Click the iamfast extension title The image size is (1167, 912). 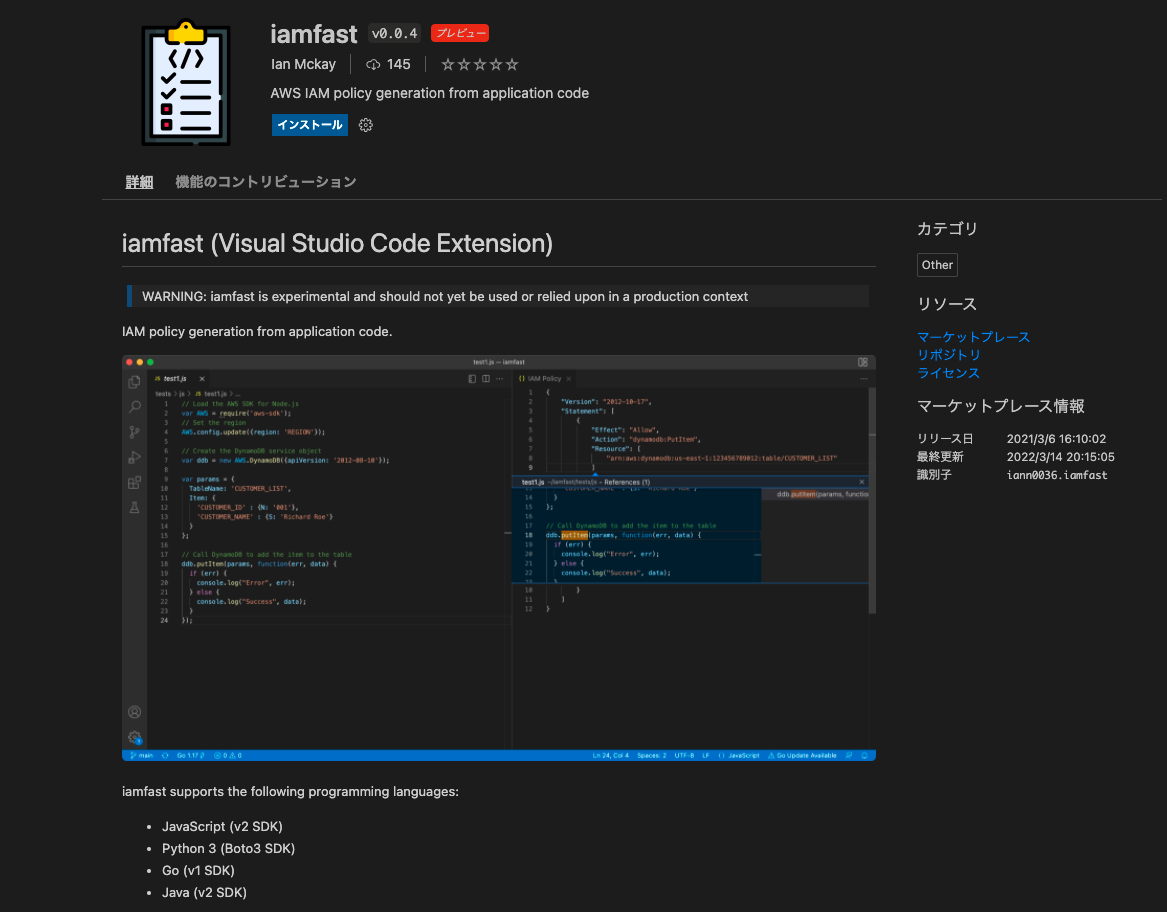pyautogui.click(x=314, y=34)
